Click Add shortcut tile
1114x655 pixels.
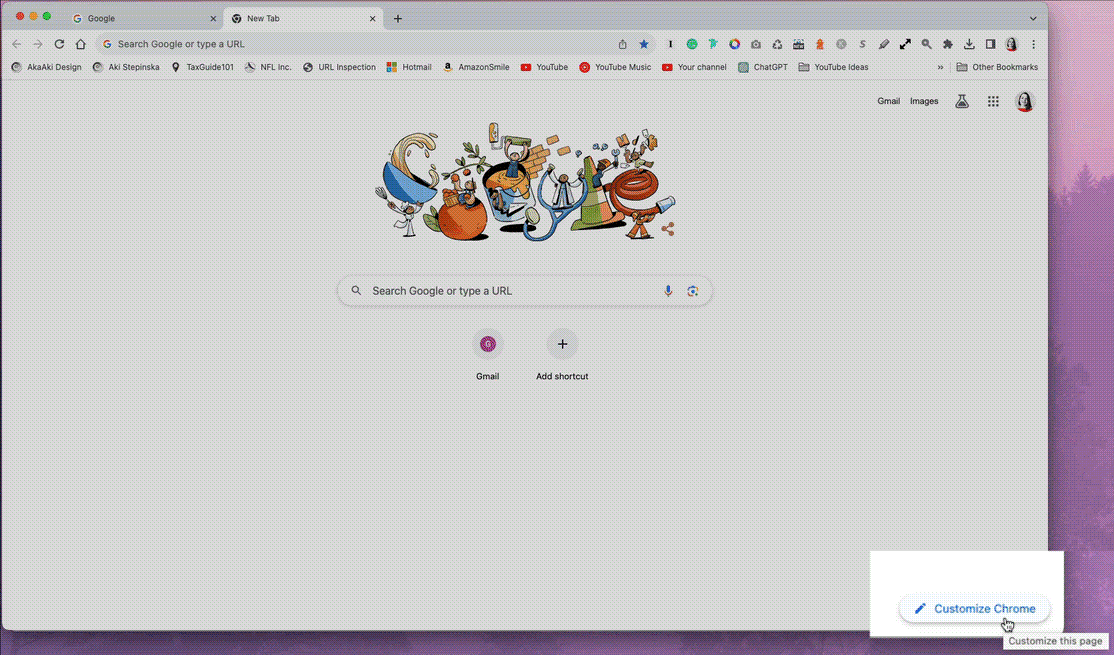(x=562, y=355)
